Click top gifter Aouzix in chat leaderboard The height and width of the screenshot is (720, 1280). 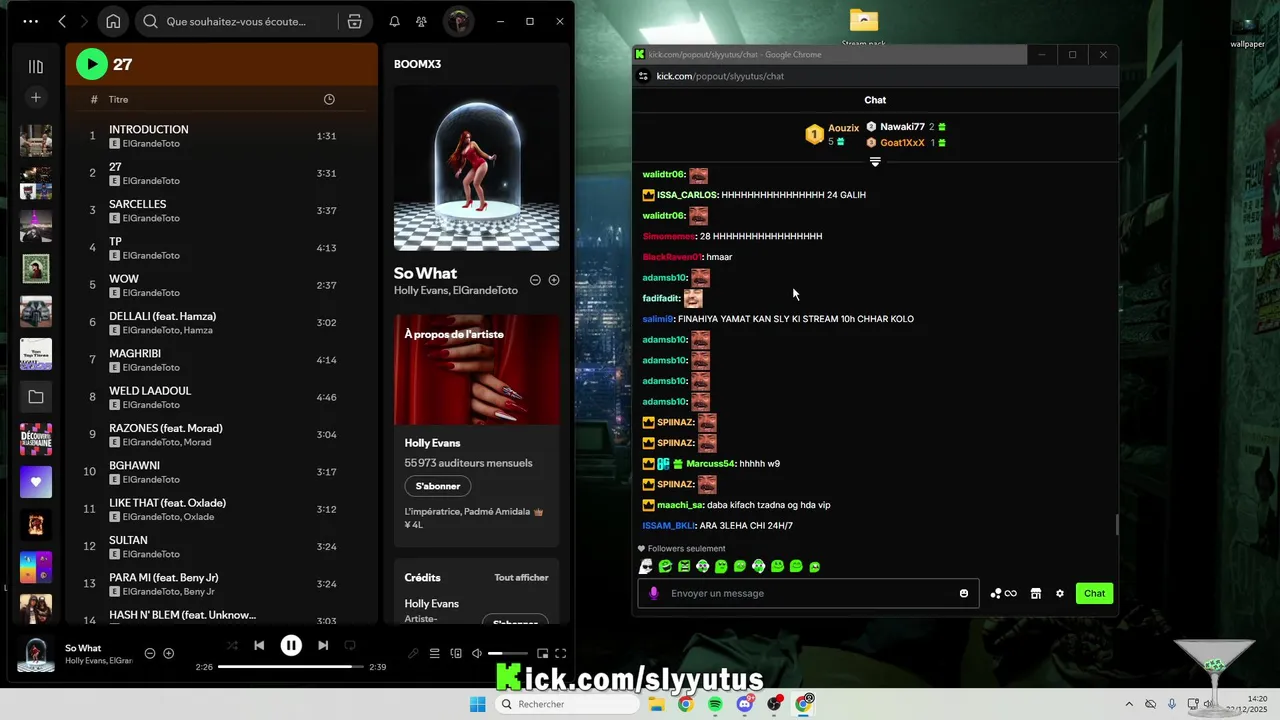[x=844, y=128]
